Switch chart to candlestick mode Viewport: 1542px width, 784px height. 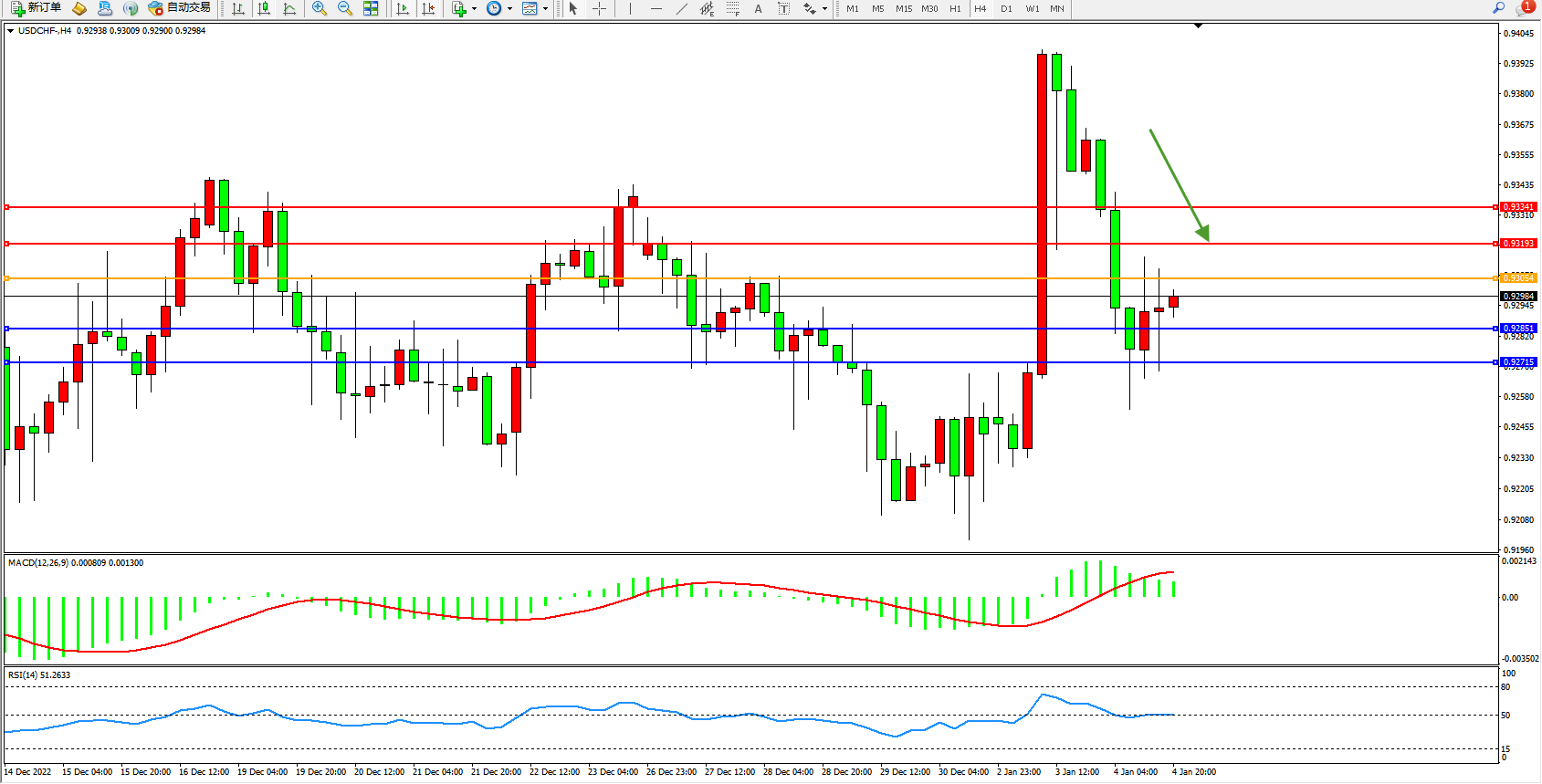click(x=264, y=8)
